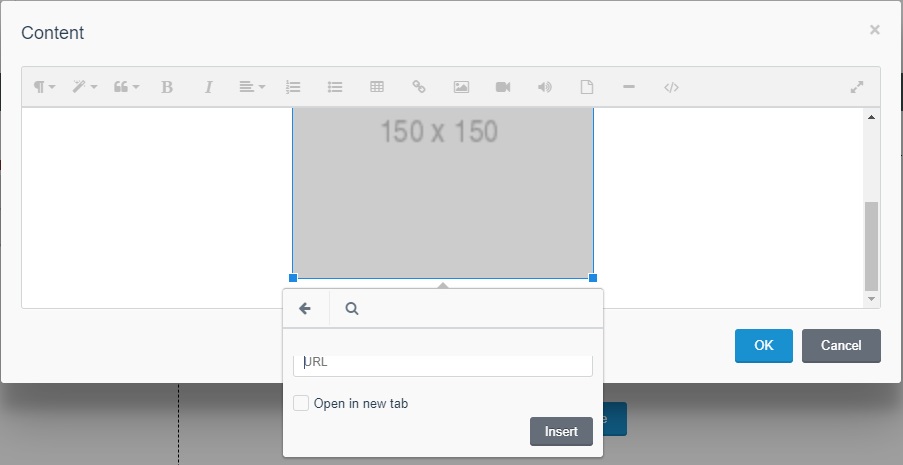Screen dimensions: 903x465
Task: Click the insert link chain icon
Action: pyautogui.click(x=419, y=87)
